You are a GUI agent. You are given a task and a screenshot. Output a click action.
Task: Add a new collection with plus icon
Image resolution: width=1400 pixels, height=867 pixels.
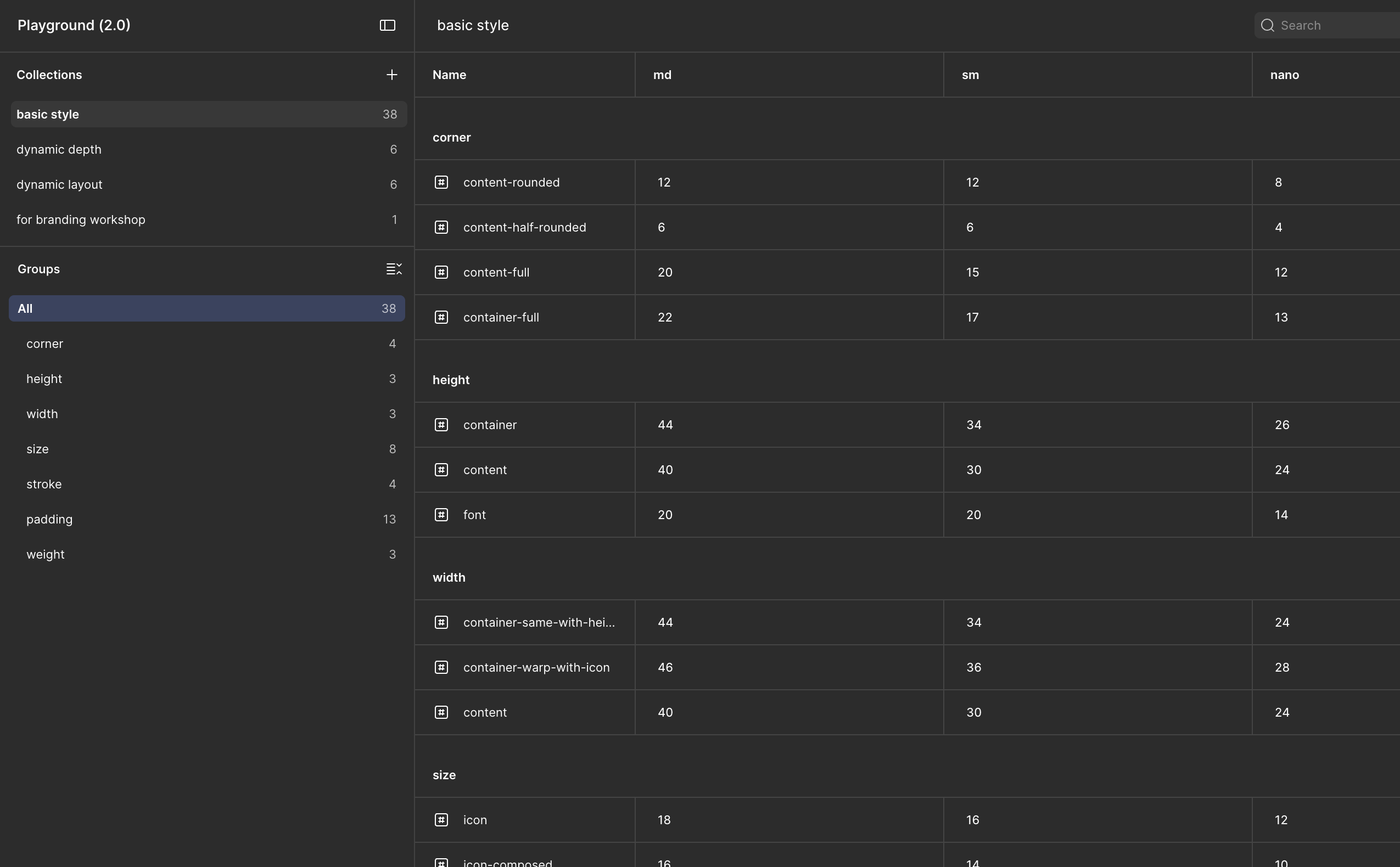(x=391, y=75)
